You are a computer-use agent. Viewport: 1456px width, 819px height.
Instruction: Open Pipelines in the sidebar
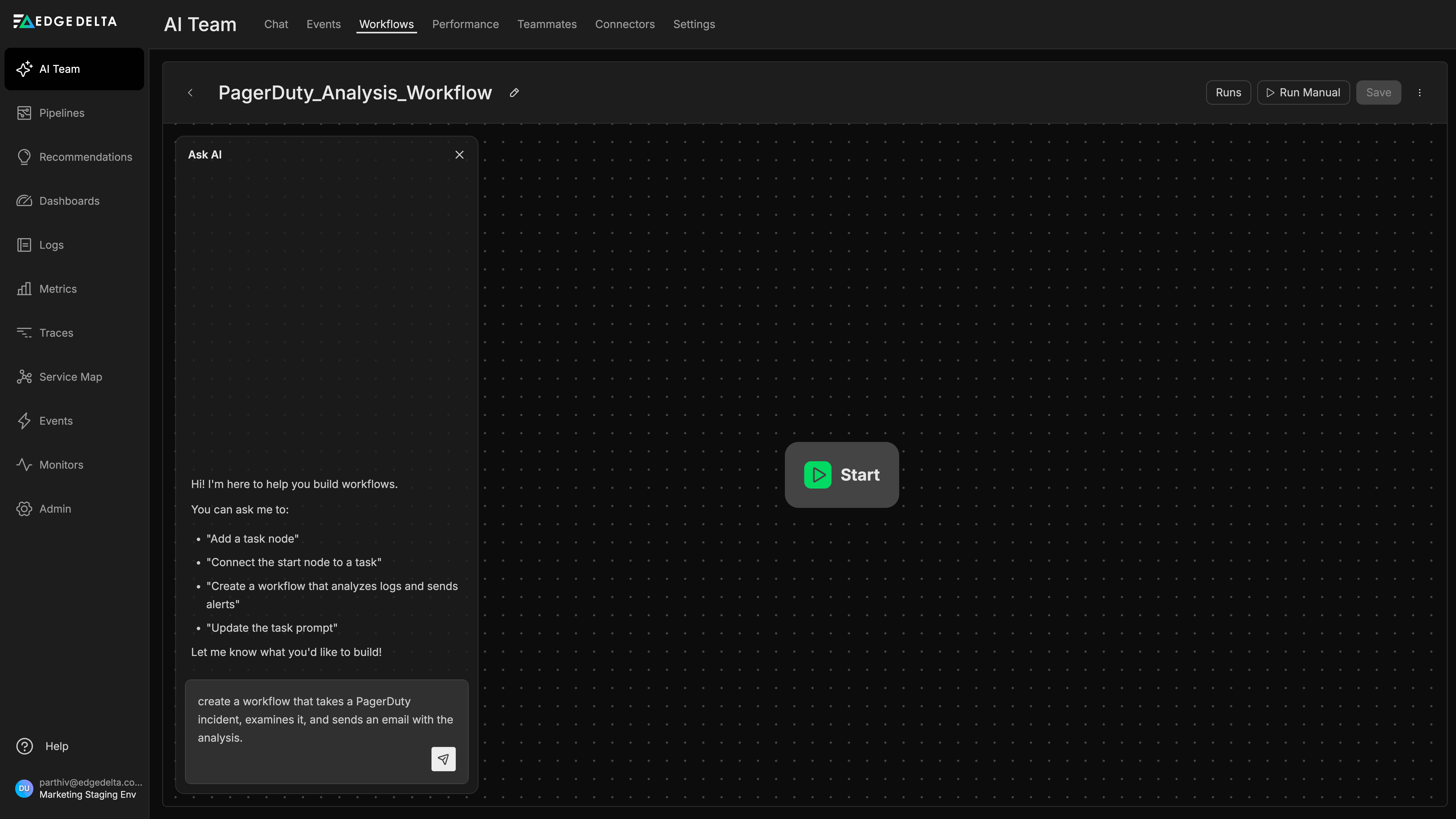click(x=74, y=113)
